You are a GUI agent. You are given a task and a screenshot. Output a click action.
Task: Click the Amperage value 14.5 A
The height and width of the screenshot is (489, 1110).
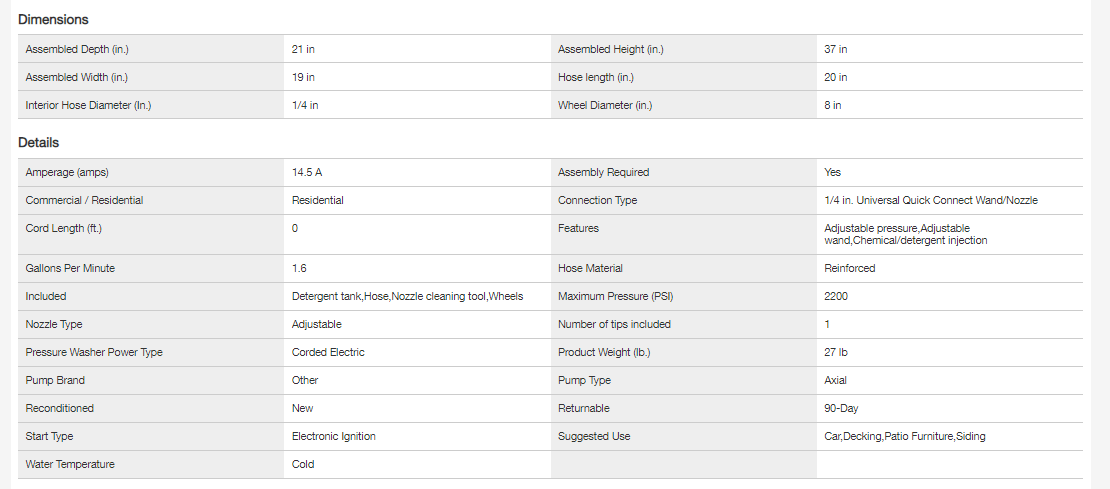tap(307, 172)
